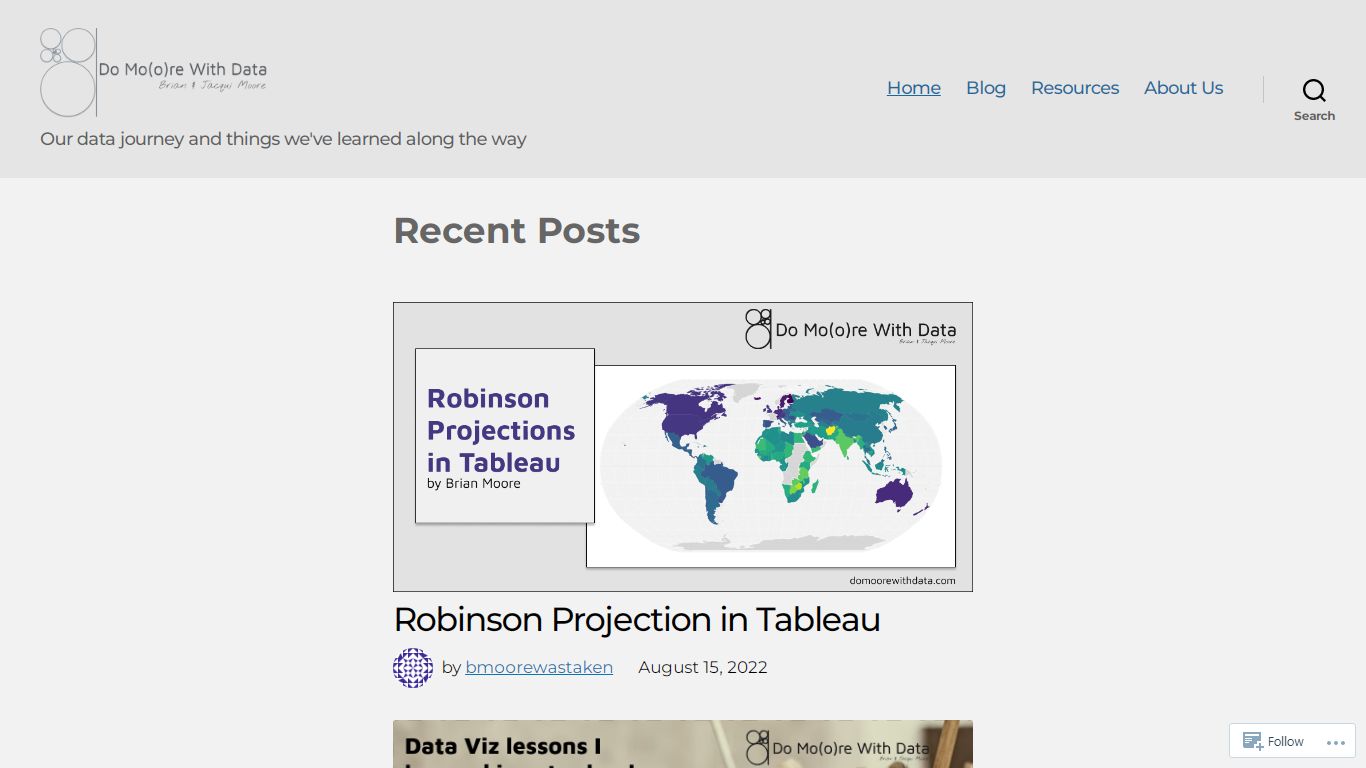The height and width of the screenshot is (768, 1366).
Task: Click the bmoorewastaken author avatar
Action: point(413,668)
